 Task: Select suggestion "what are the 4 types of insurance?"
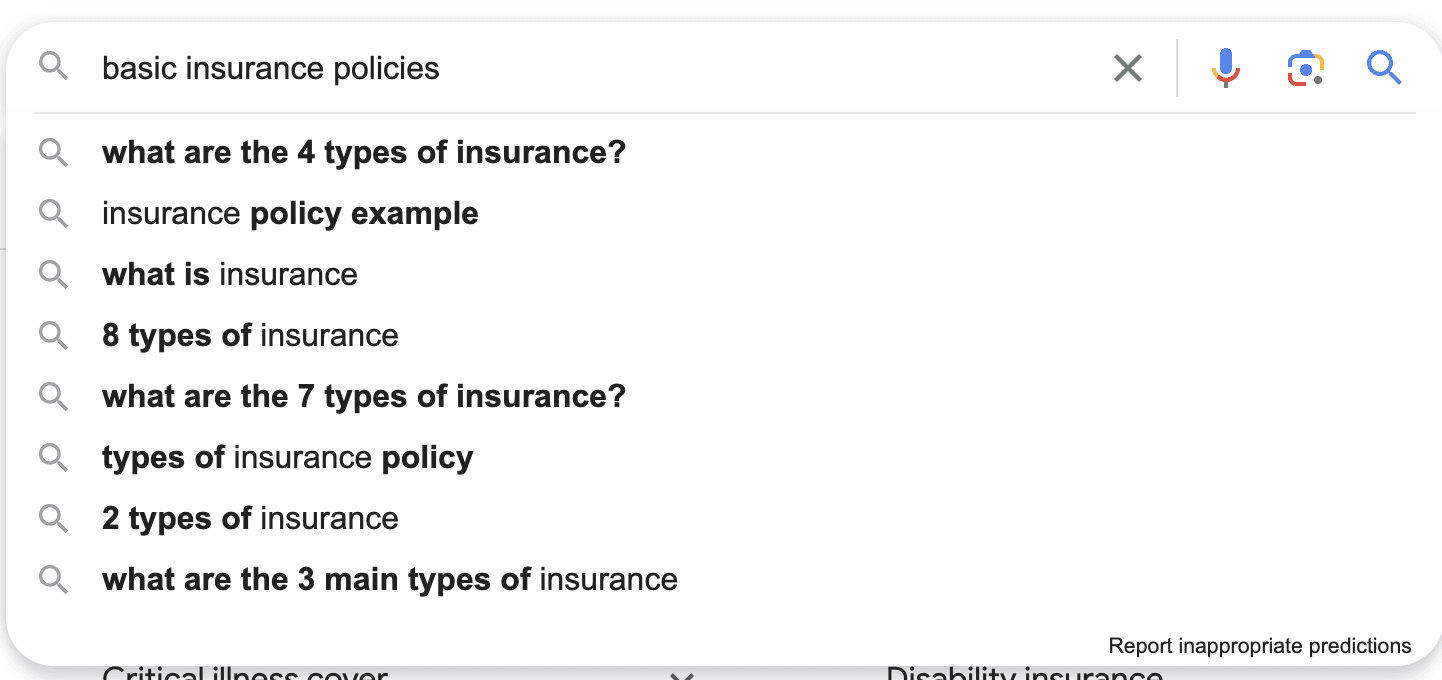coord(364,153)
